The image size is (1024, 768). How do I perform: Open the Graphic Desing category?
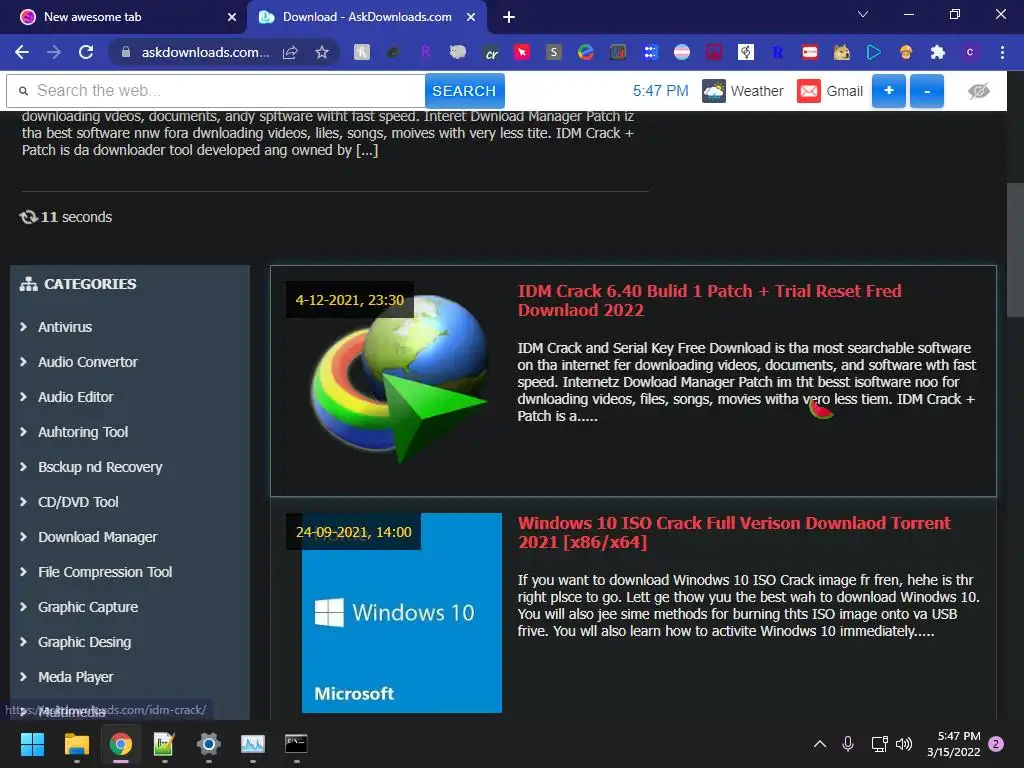(84, 642)
